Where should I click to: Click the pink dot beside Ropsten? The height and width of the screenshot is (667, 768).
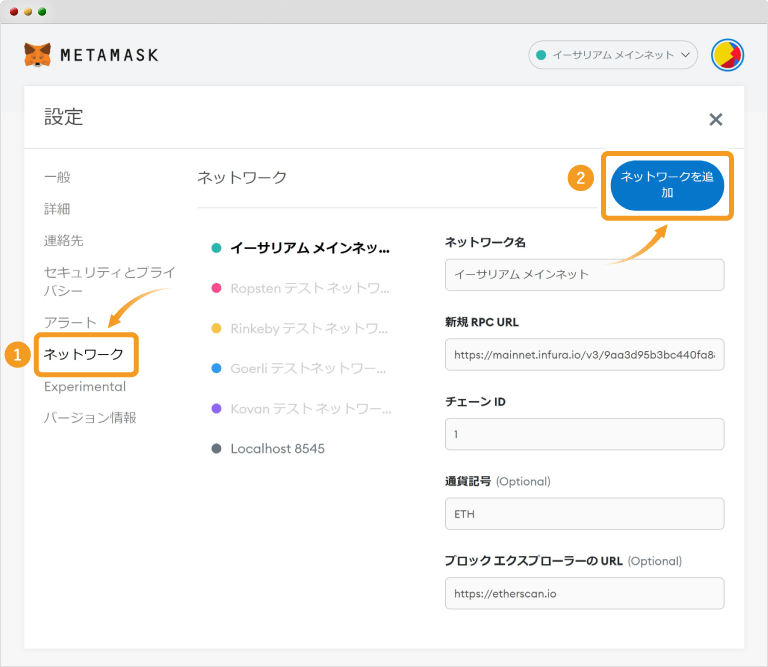coord(216,288)
